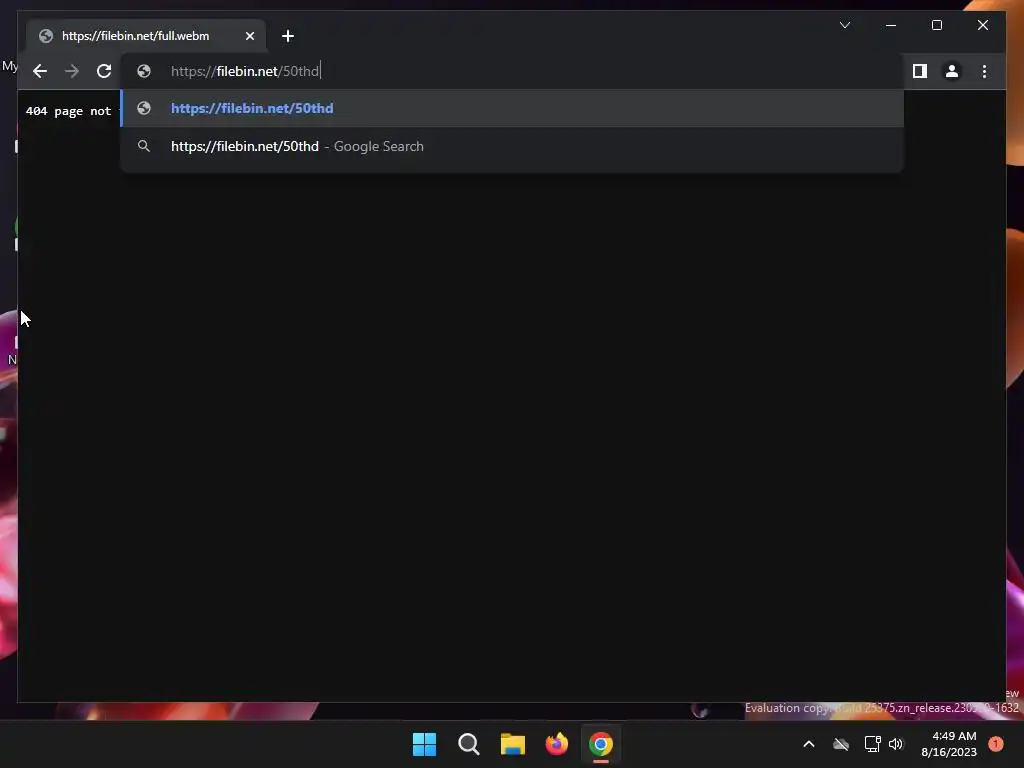Click the Chrome taskbar icon

click(601, 744)
